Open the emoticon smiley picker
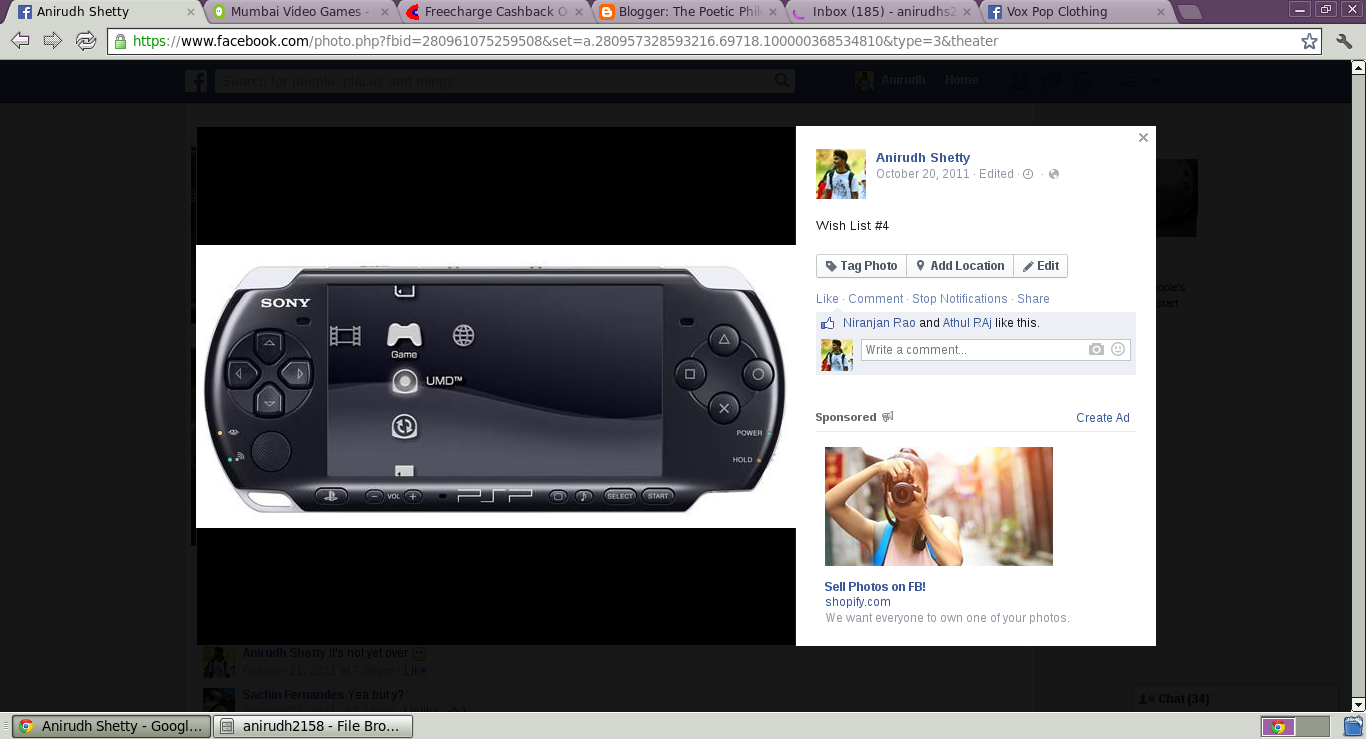Screen dimensions: 1366x739 pos(1118,350)
